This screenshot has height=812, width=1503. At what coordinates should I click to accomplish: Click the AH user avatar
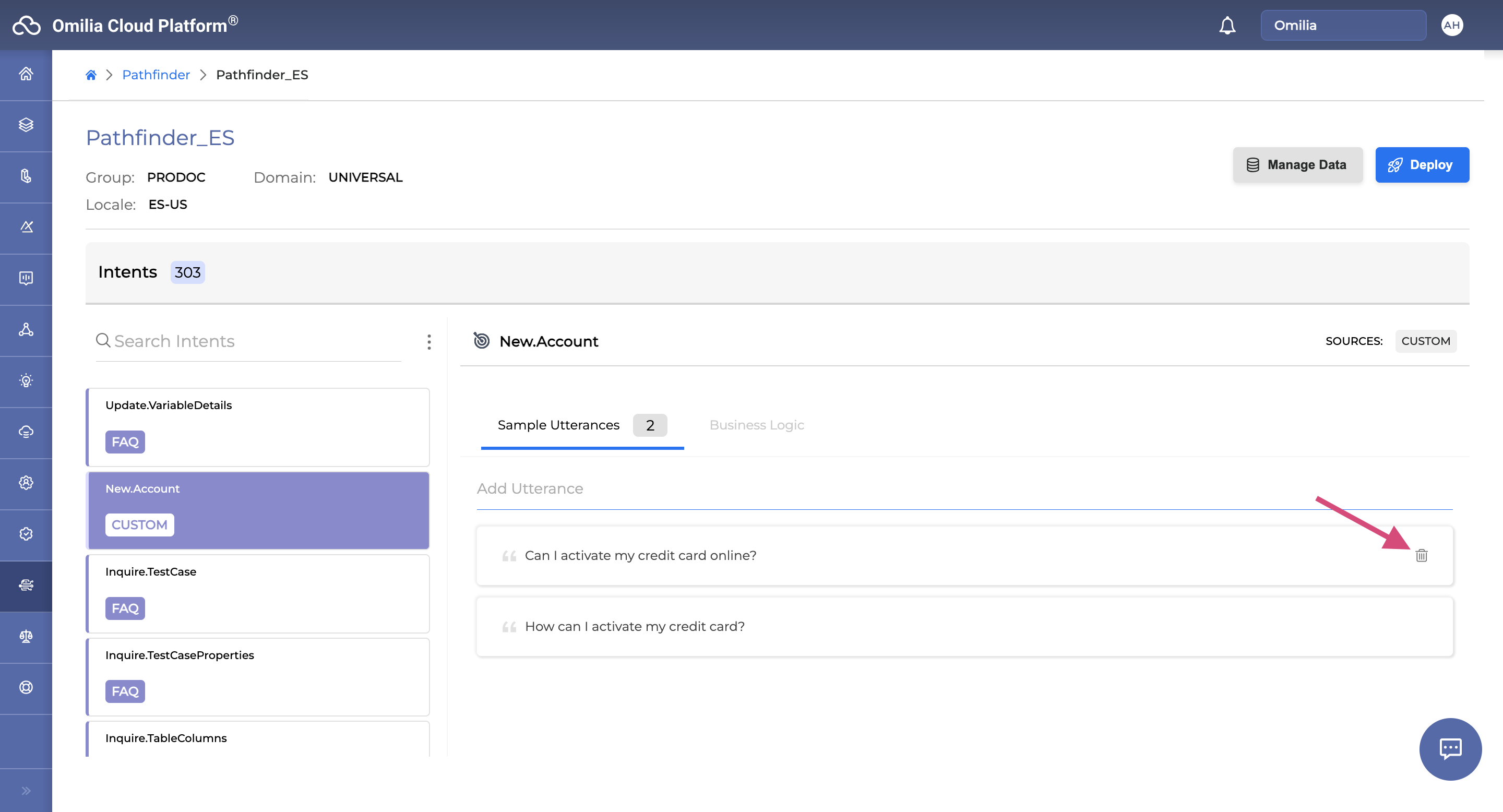tap(1452, 25)
